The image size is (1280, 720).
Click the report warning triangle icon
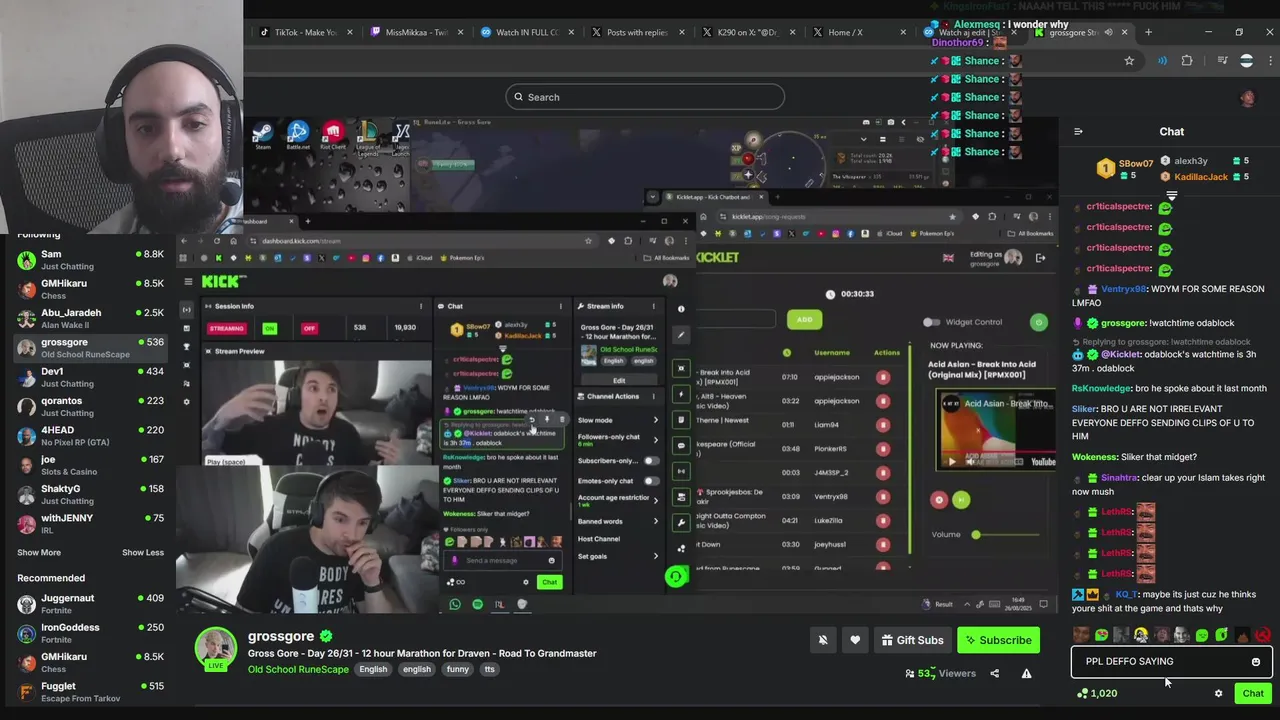(x=1026, y=674)
